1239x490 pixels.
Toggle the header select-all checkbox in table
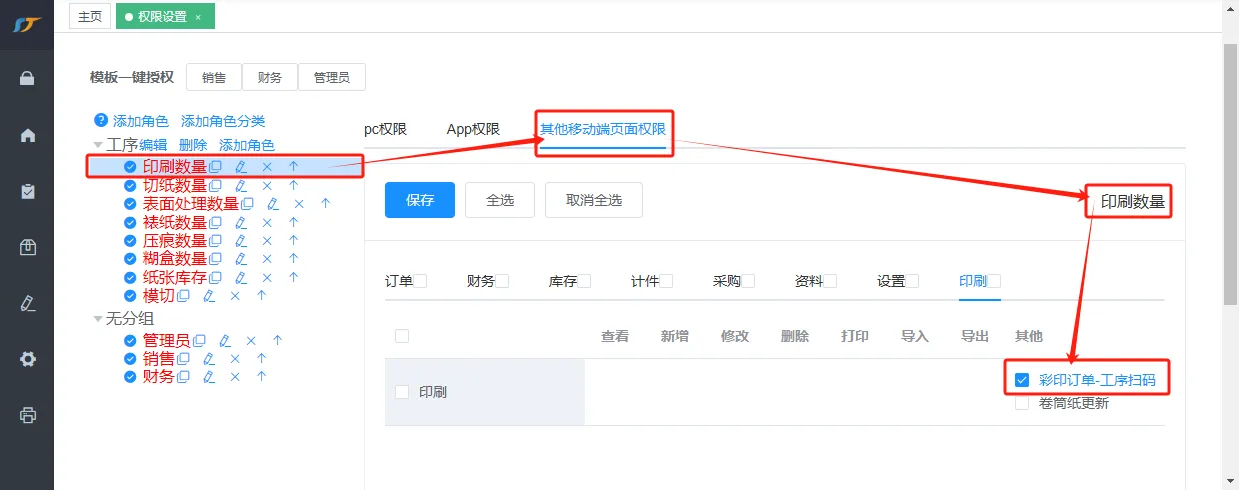[x=402, y=336]
